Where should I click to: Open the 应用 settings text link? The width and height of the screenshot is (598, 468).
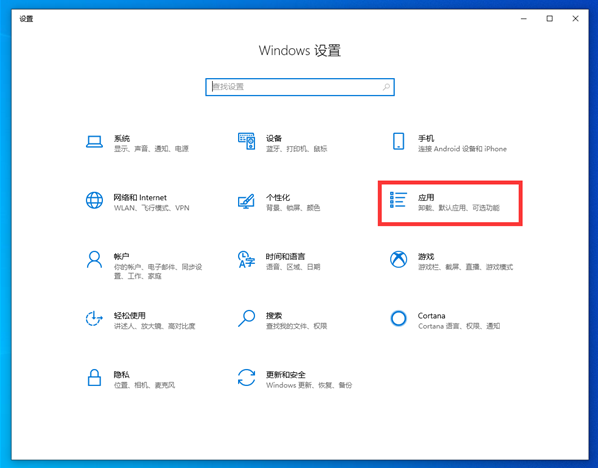(x=426, y=198)
